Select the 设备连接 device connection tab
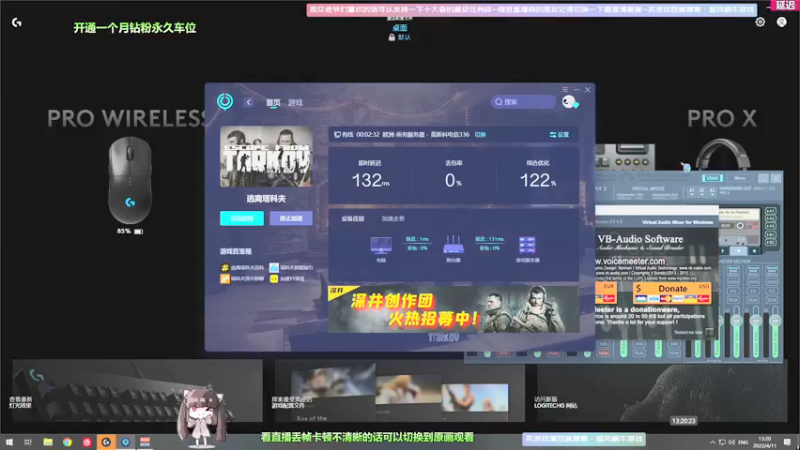 tap(353, 218)
